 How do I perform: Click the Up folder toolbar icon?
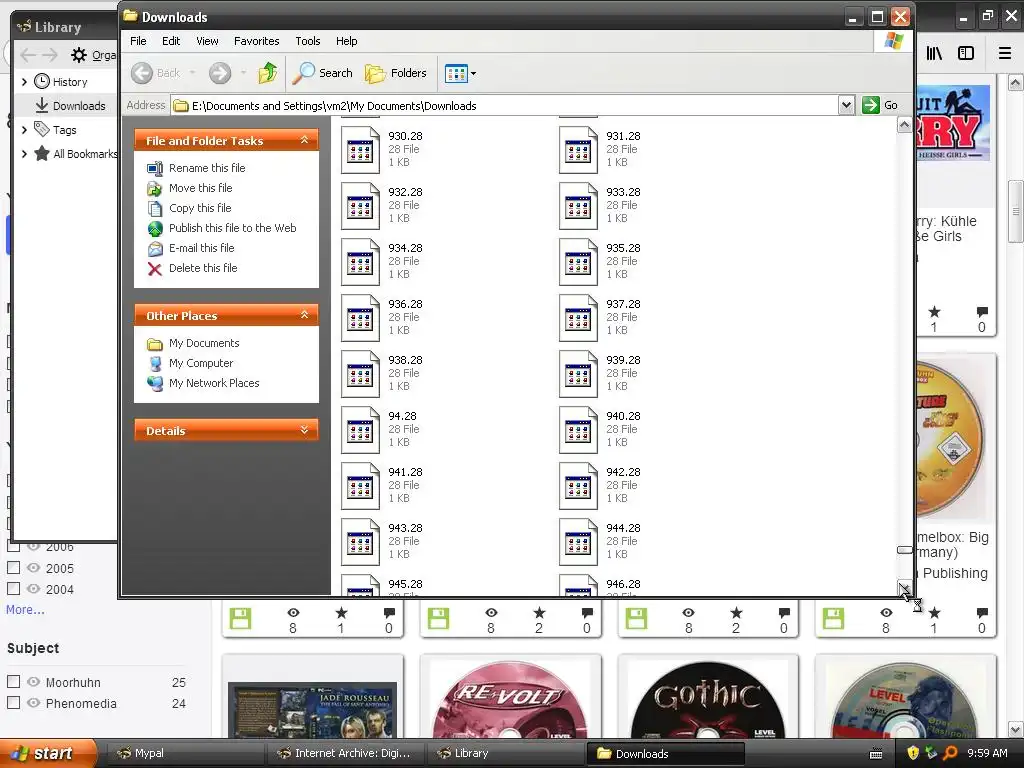click(267, 73)
